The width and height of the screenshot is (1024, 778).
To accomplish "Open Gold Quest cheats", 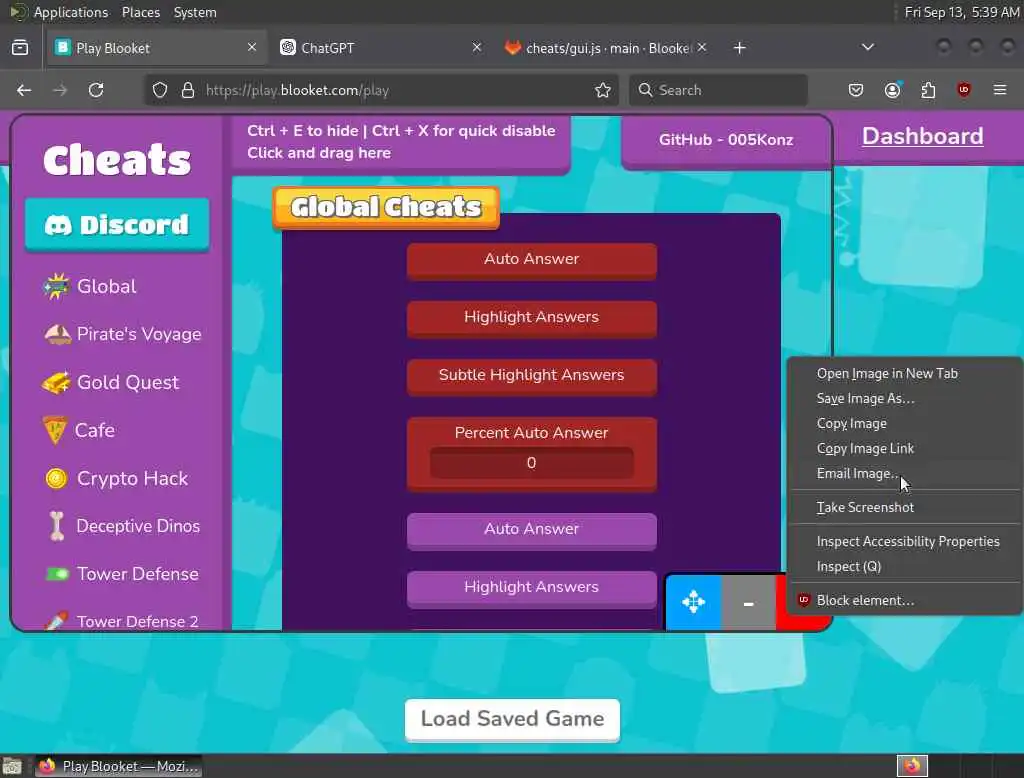I will 110,382.
